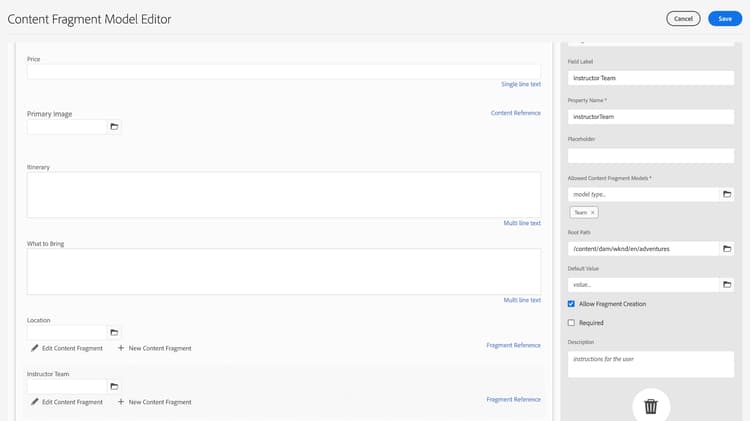Viewport: 750px width, 421px height.
Task: Click pencil icon under Instructor Team field
Action: click(x=34, y=402)
